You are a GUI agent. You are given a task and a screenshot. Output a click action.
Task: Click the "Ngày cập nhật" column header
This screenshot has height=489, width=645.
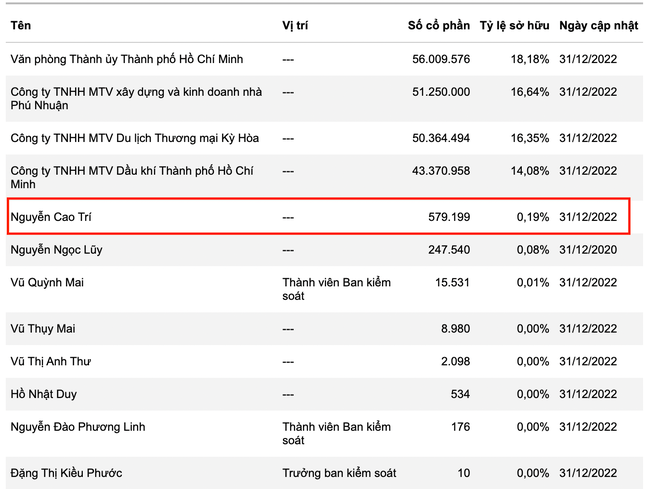[x=597, y=24]
